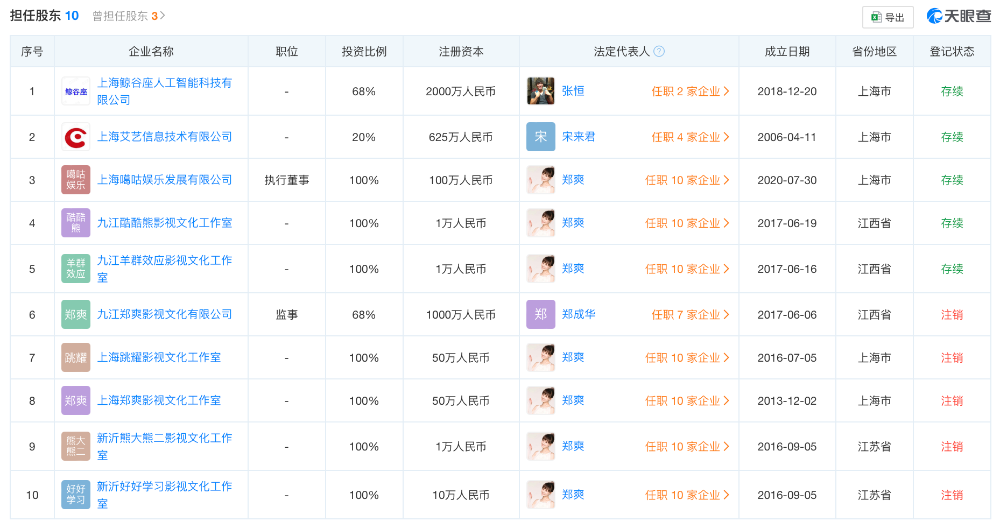1000x527 pixels.
Task: Click the 熊大熊二 company badge icon
Action: pos(76,447)
